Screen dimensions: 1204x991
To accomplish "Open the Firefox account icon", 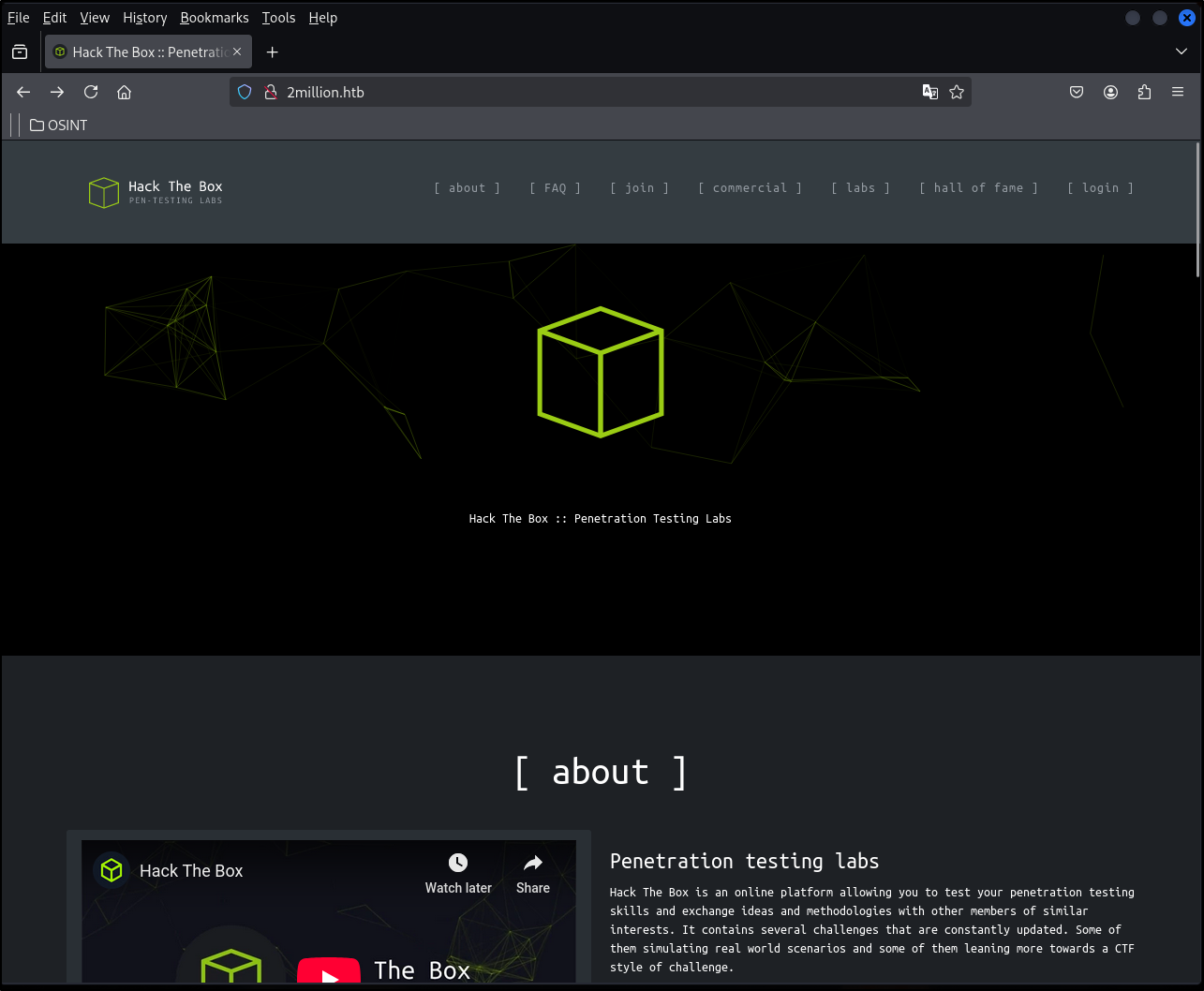I will pyautogui.click(x=1110, y=92).
